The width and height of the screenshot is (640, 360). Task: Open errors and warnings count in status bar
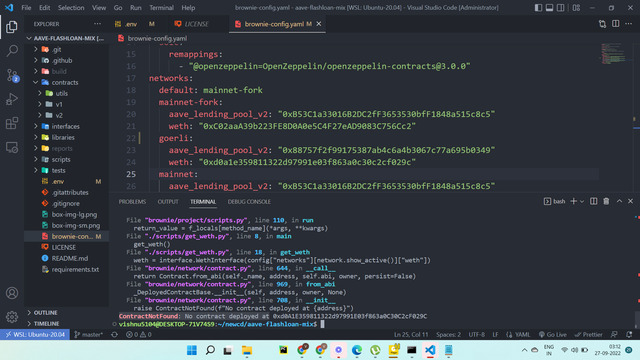139,335
